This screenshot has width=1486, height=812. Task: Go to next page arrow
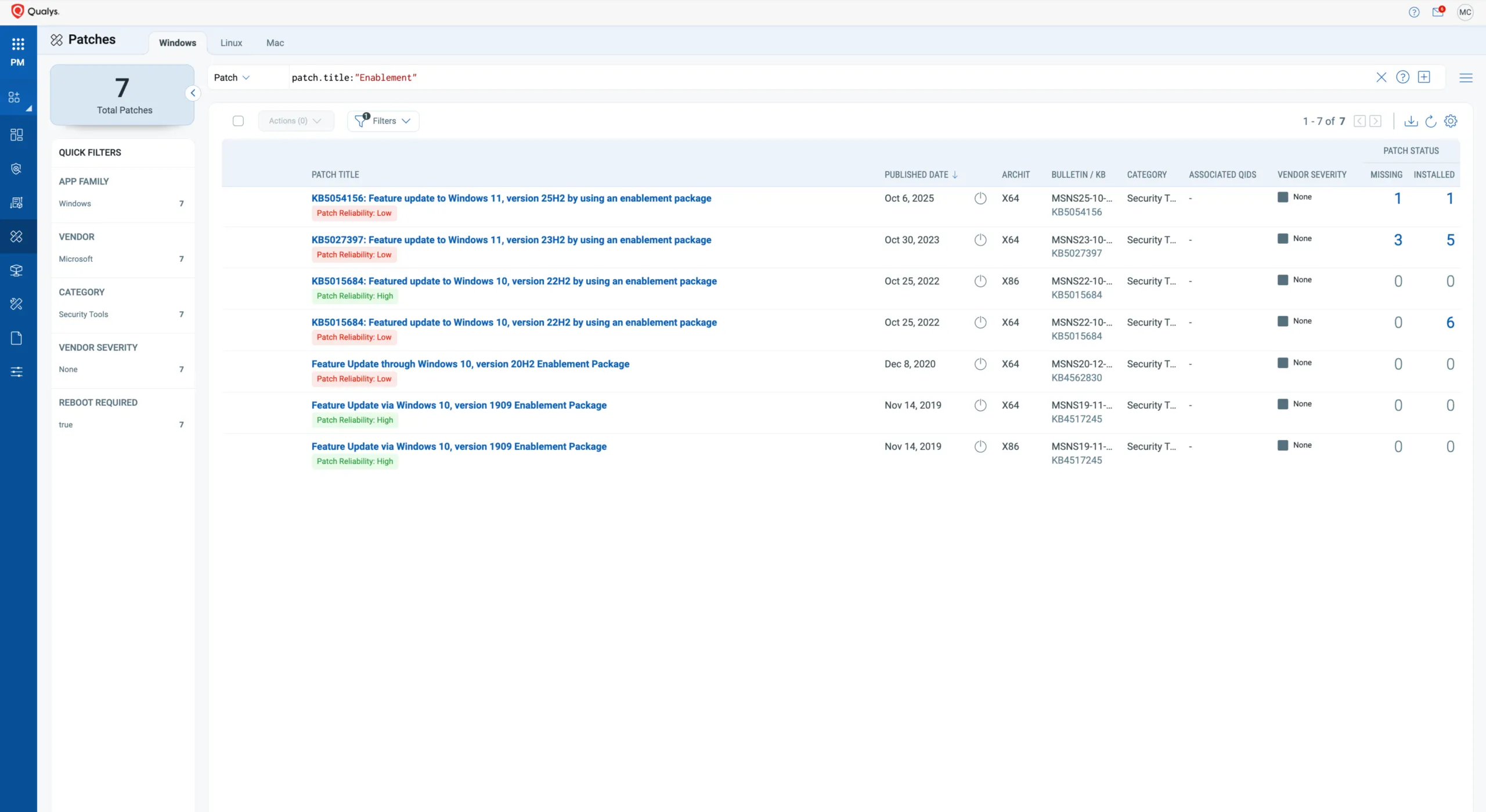[x=1375, y=121]
